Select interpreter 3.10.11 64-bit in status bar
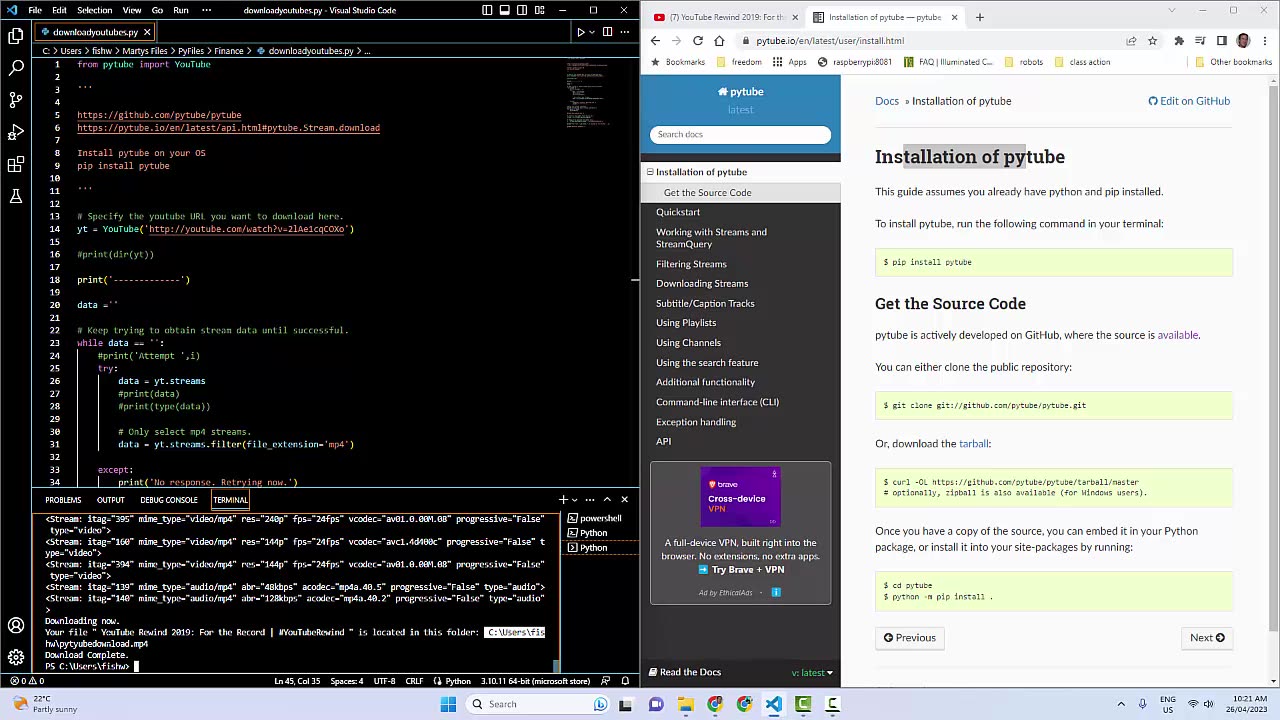 pos(535,681)
